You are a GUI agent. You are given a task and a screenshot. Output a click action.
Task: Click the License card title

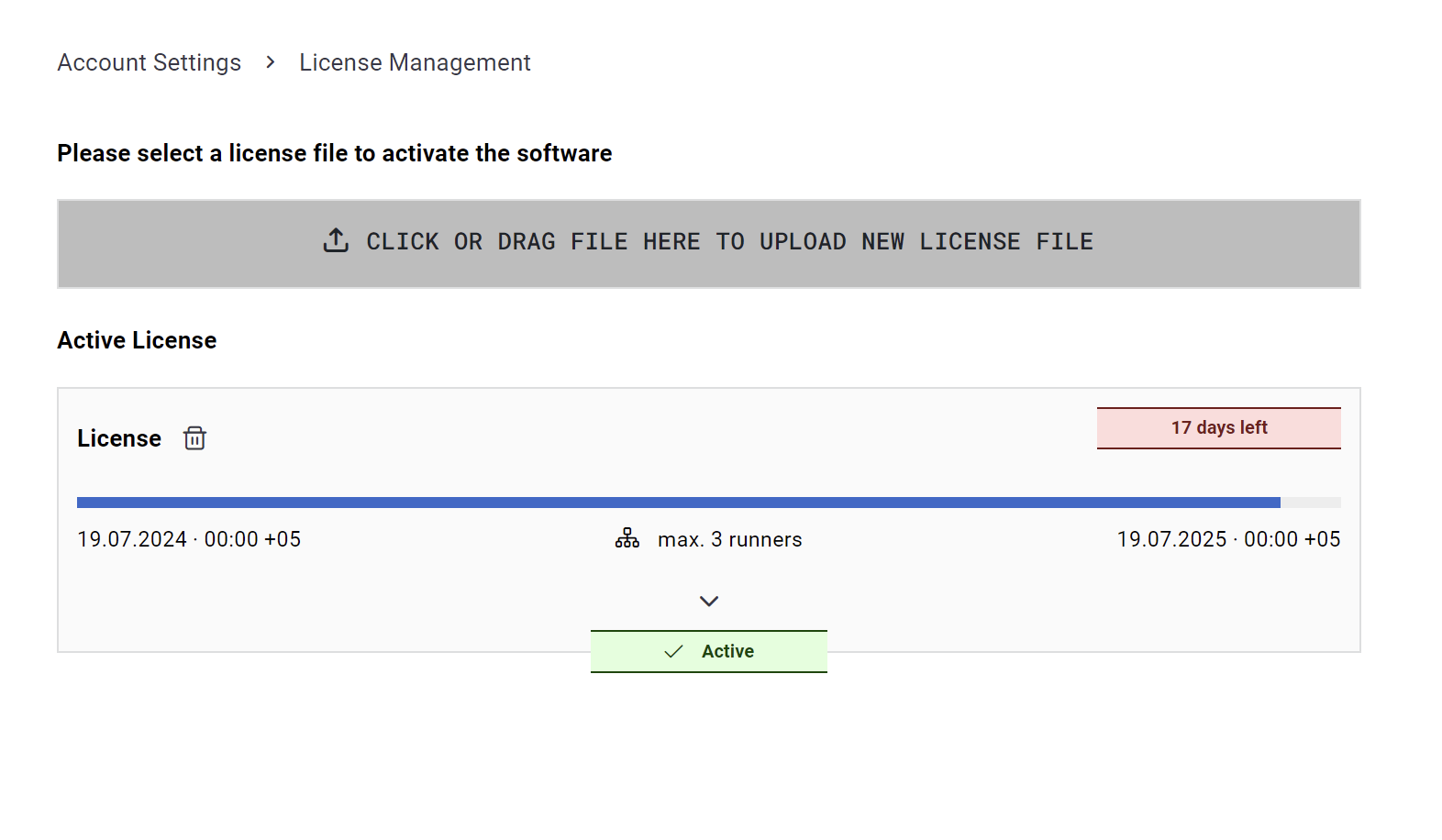pyautogui.click(x=119, y=438)
